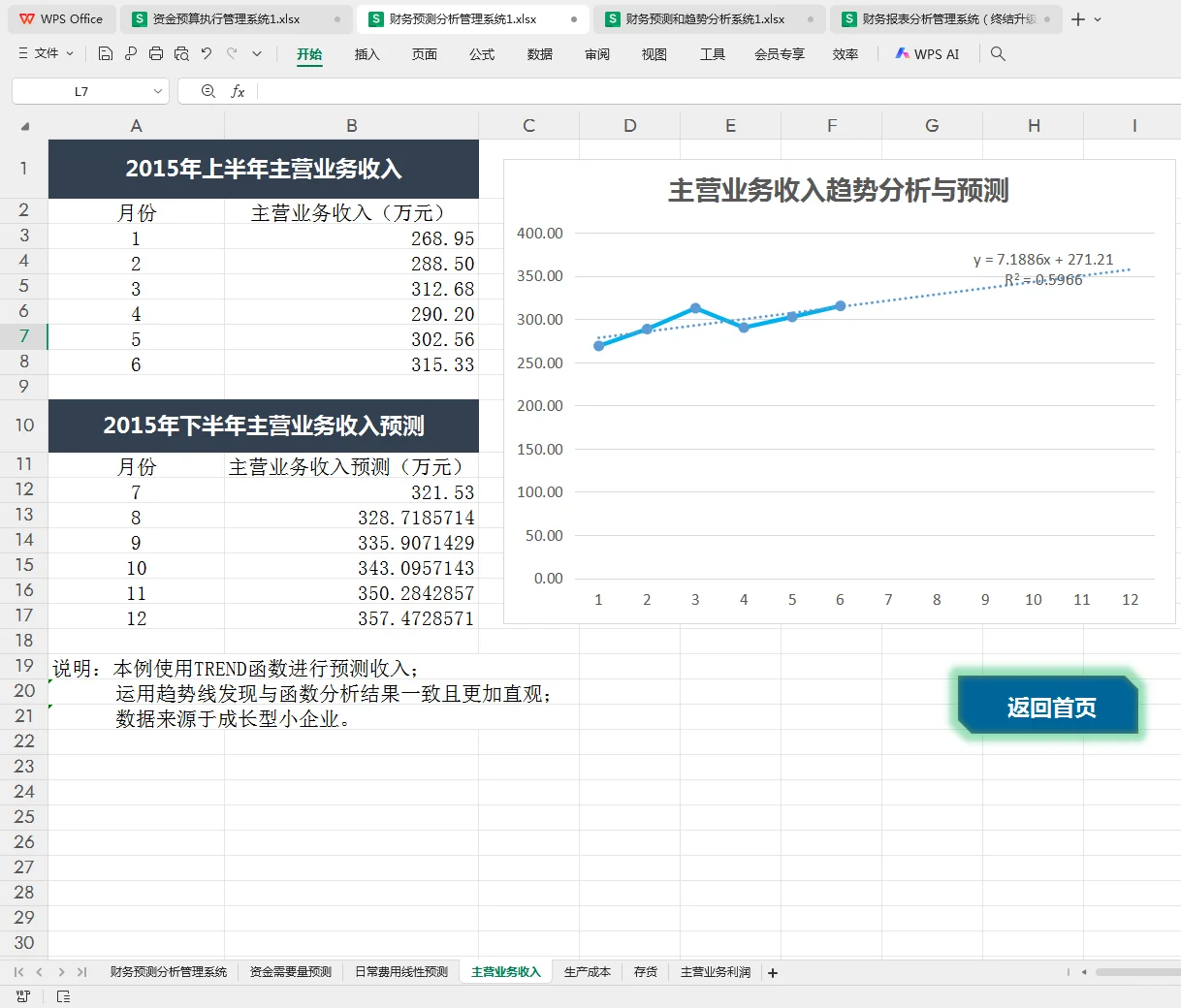Image resolution: width=1181 pixels, height=1008 pixels.
Task: Click into the formula bar input
Action: [718, 91]
